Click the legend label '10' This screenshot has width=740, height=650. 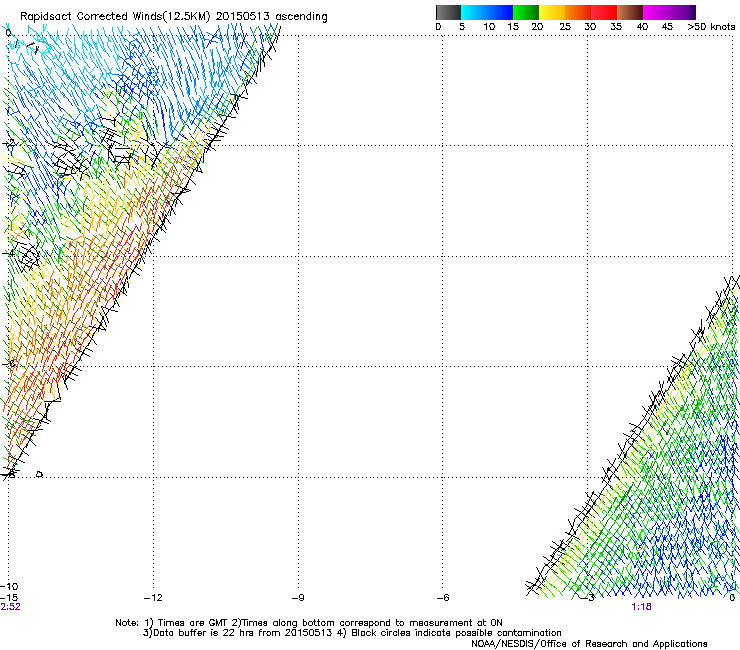tap(489, 27)
